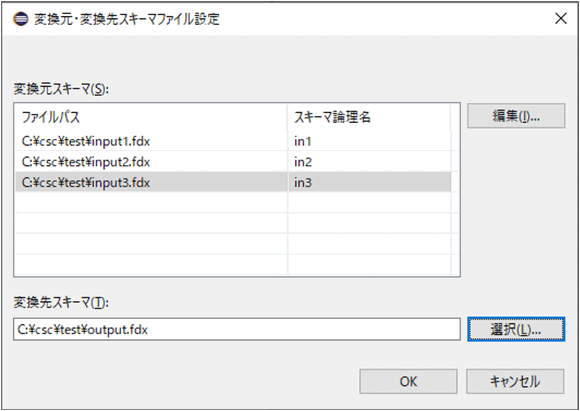Click the Eclipse icon in the title bar
The height and width of the screenshot is (411, 580).
point(20,18)
